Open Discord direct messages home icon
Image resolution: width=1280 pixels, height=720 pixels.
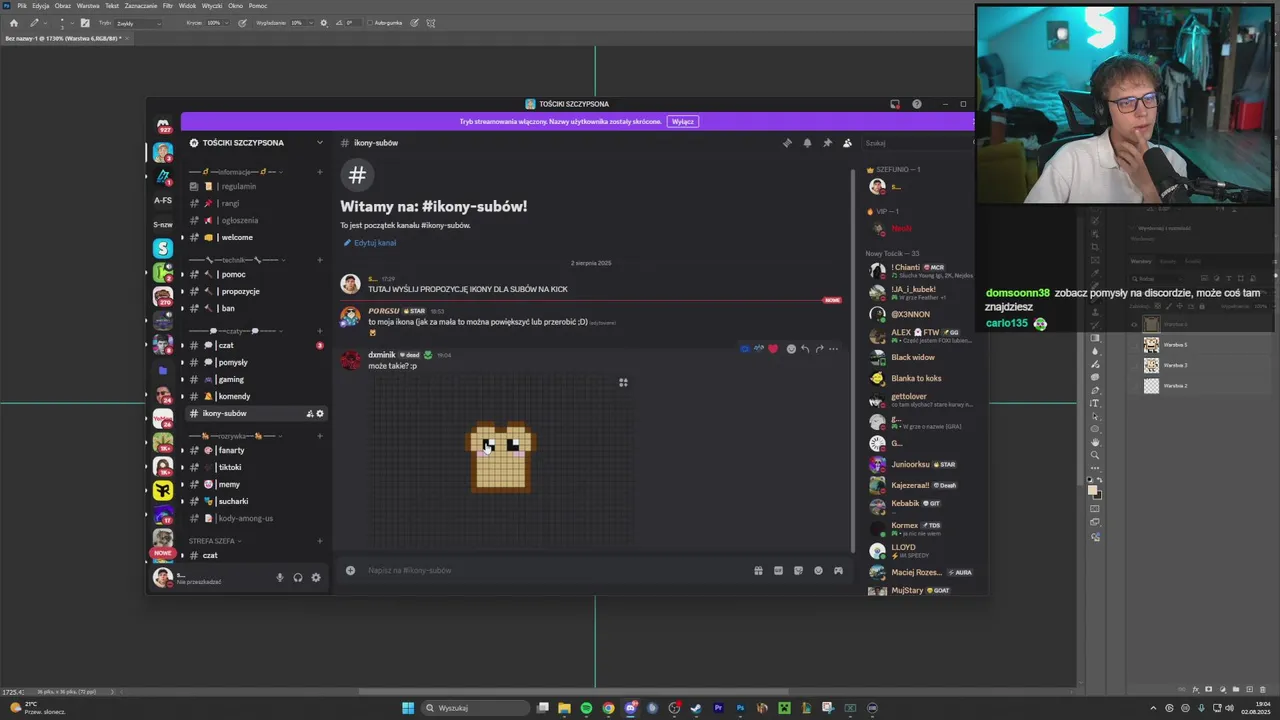coord(163,125)
